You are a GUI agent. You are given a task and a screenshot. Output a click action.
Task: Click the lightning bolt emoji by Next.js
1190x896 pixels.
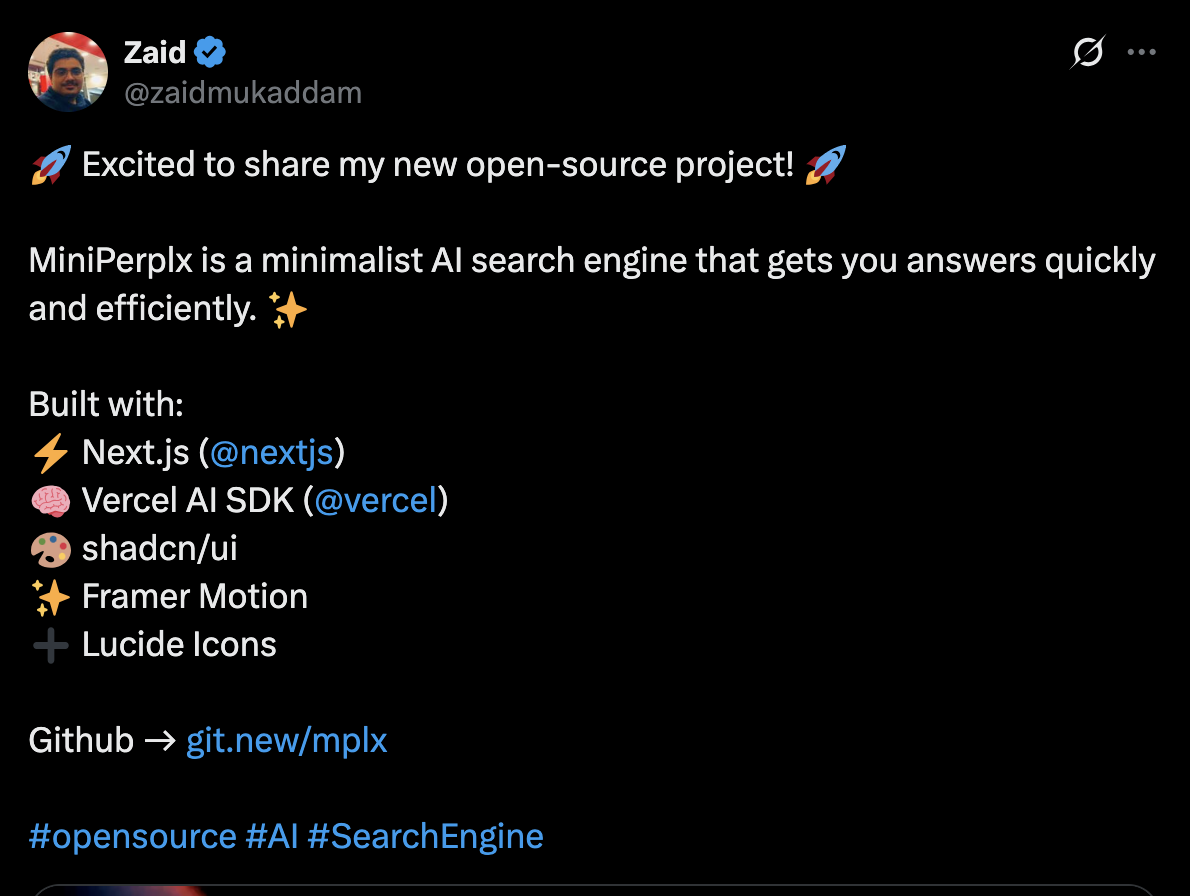(51, 453)
